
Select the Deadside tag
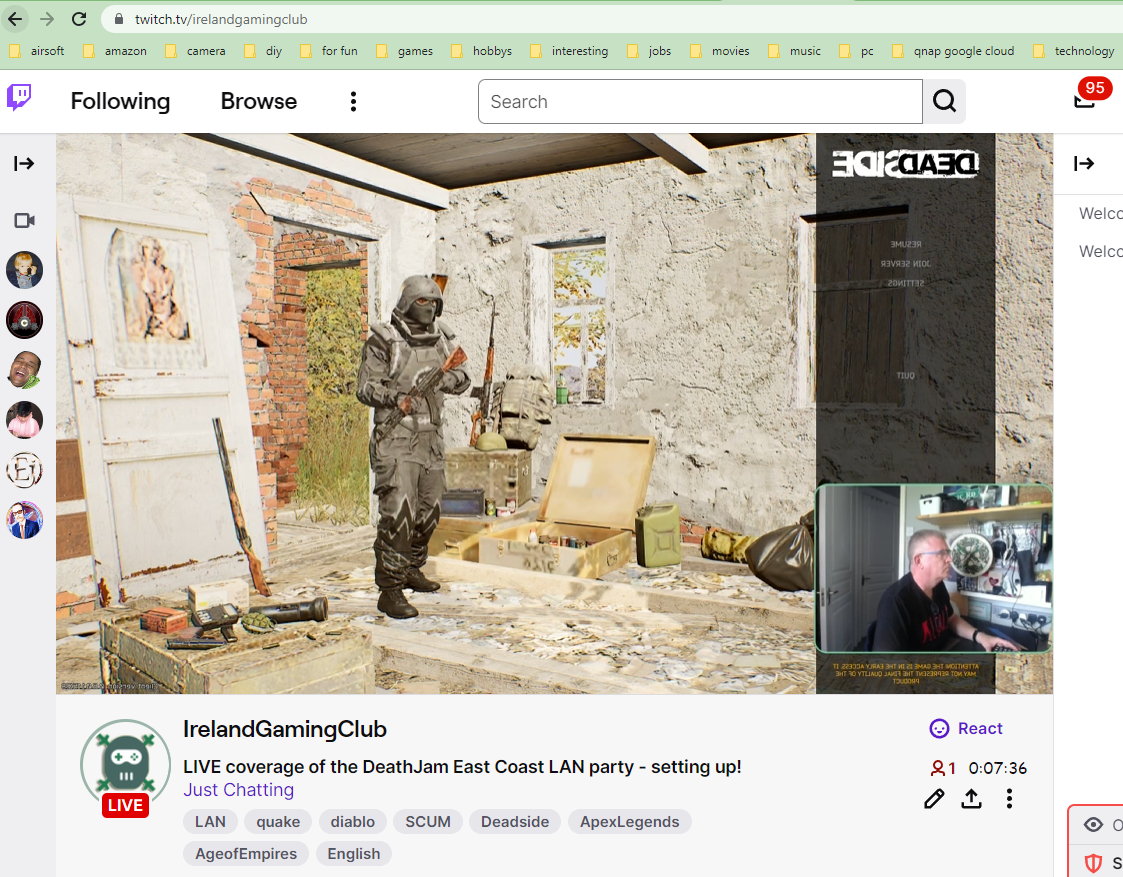[514, 822]
